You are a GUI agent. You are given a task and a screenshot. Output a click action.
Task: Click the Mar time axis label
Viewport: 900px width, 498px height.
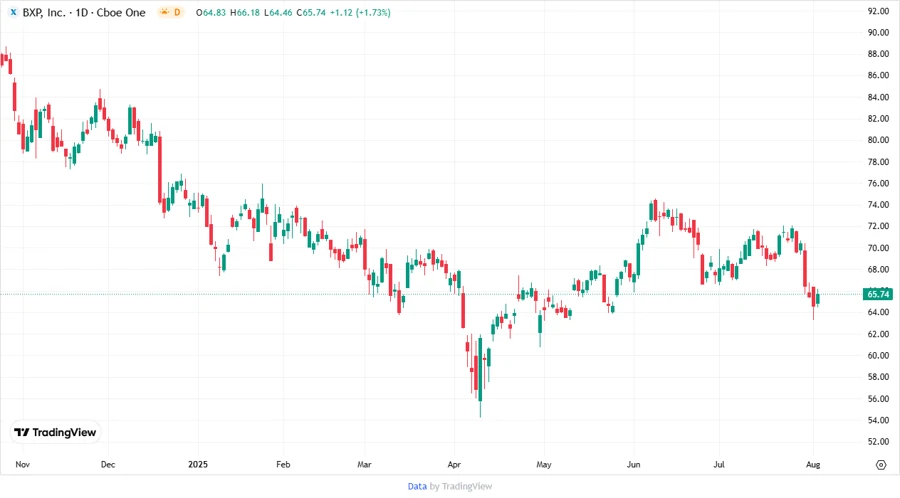tap(364, 464)
